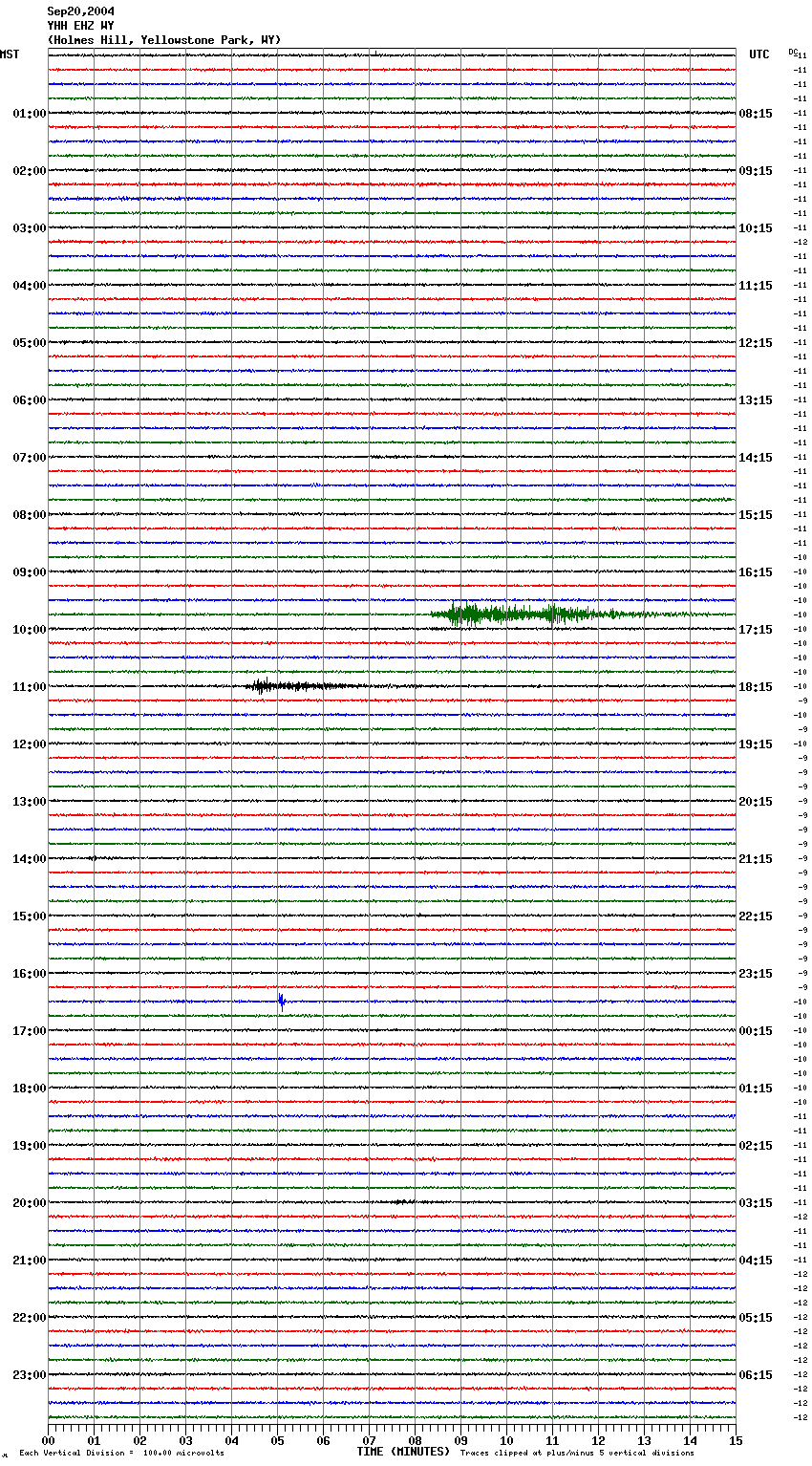812x1466 pixels.
Task: Click the x-axis minute tick label '10'
Action: (507, 1440)
